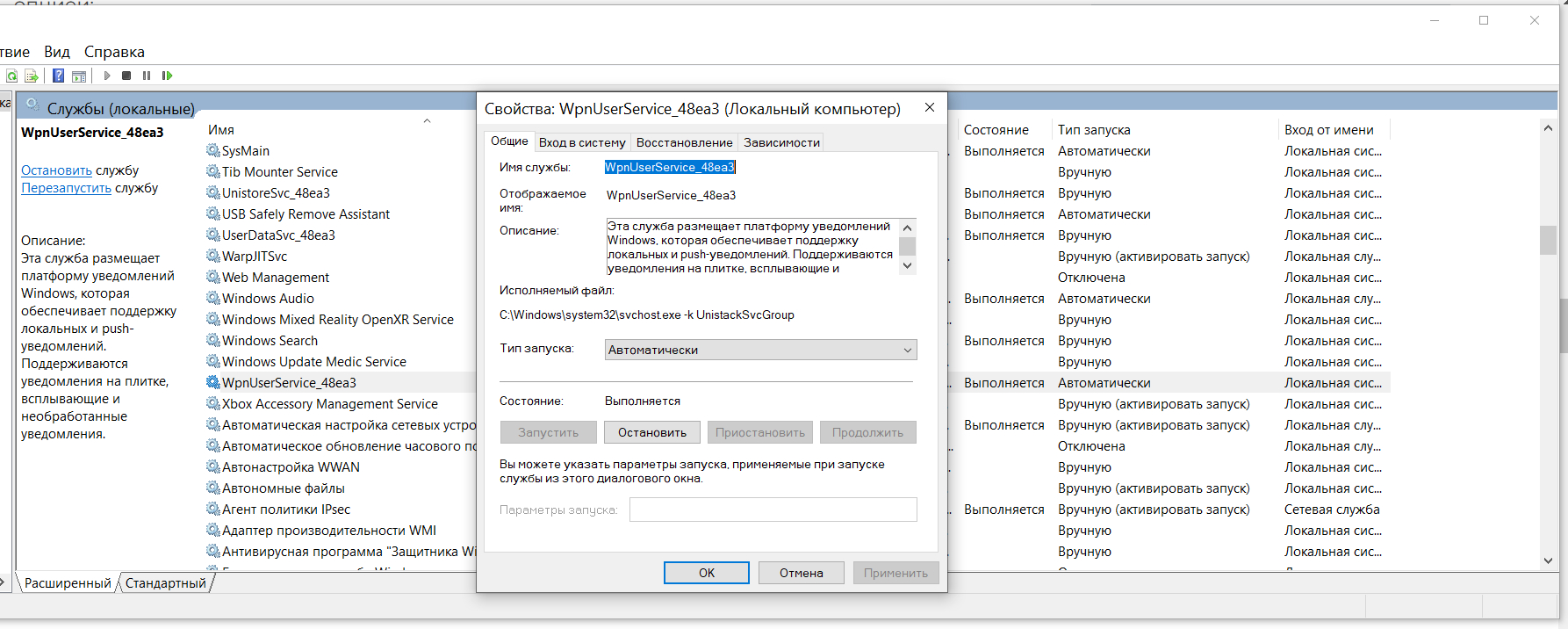Click Отключена in the Web Management row
1568x629 pixels.
(1091, 277)
